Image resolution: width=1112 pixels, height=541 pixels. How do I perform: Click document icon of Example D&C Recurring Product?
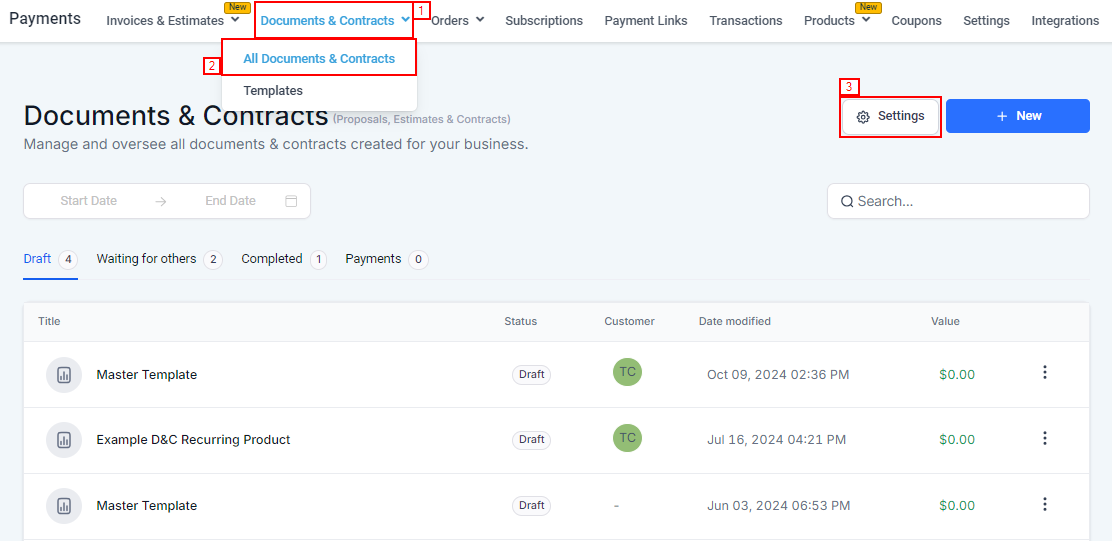point(64,440)
